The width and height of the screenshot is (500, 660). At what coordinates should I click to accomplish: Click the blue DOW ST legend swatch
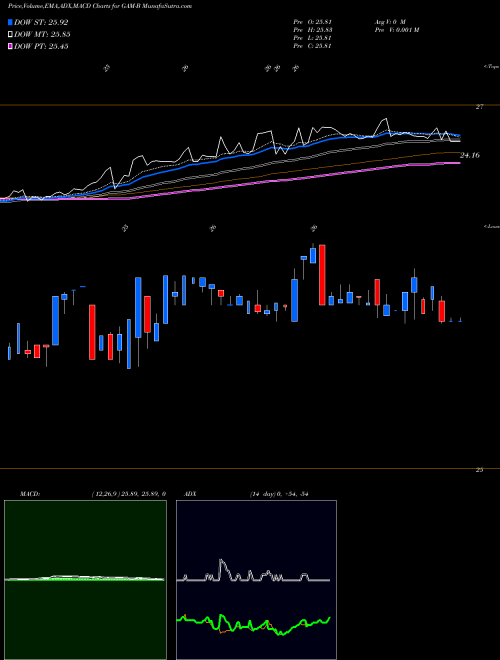tap(10, 22)
